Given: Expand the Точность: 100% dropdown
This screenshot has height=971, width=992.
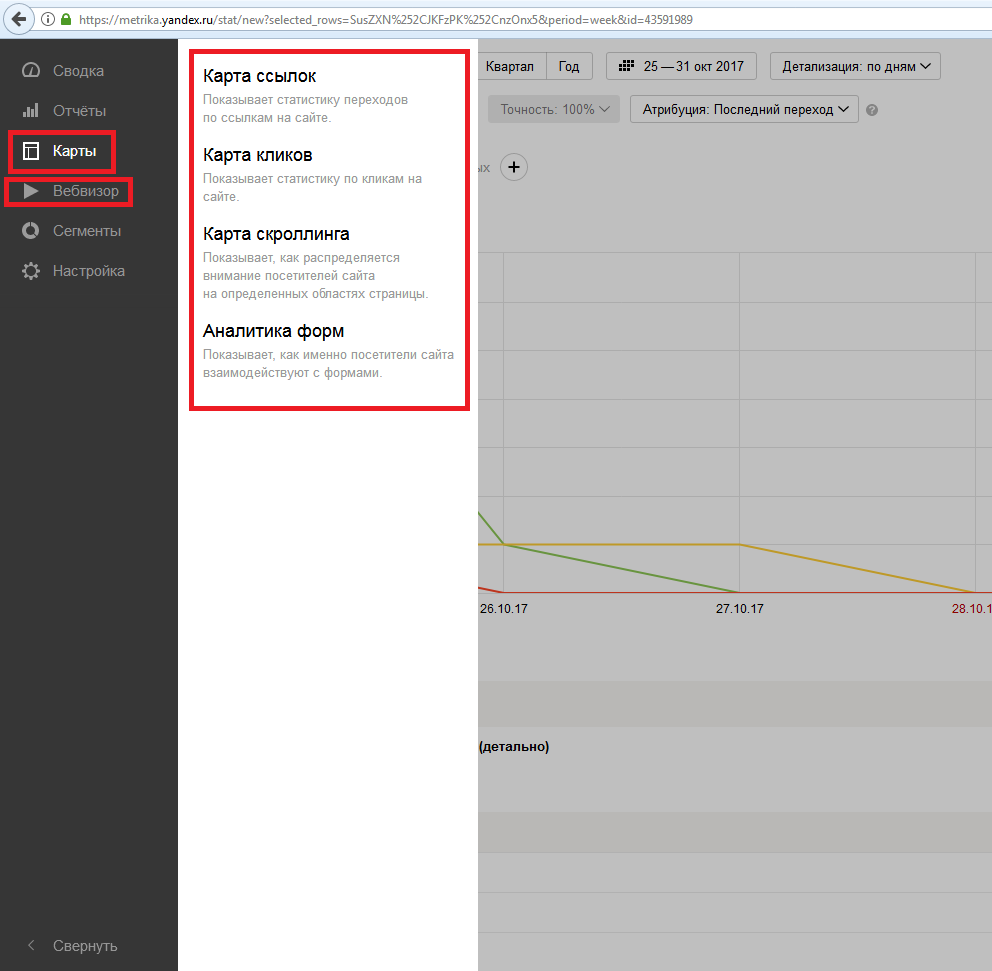Looking at the screenshot, I should (554, 109).
